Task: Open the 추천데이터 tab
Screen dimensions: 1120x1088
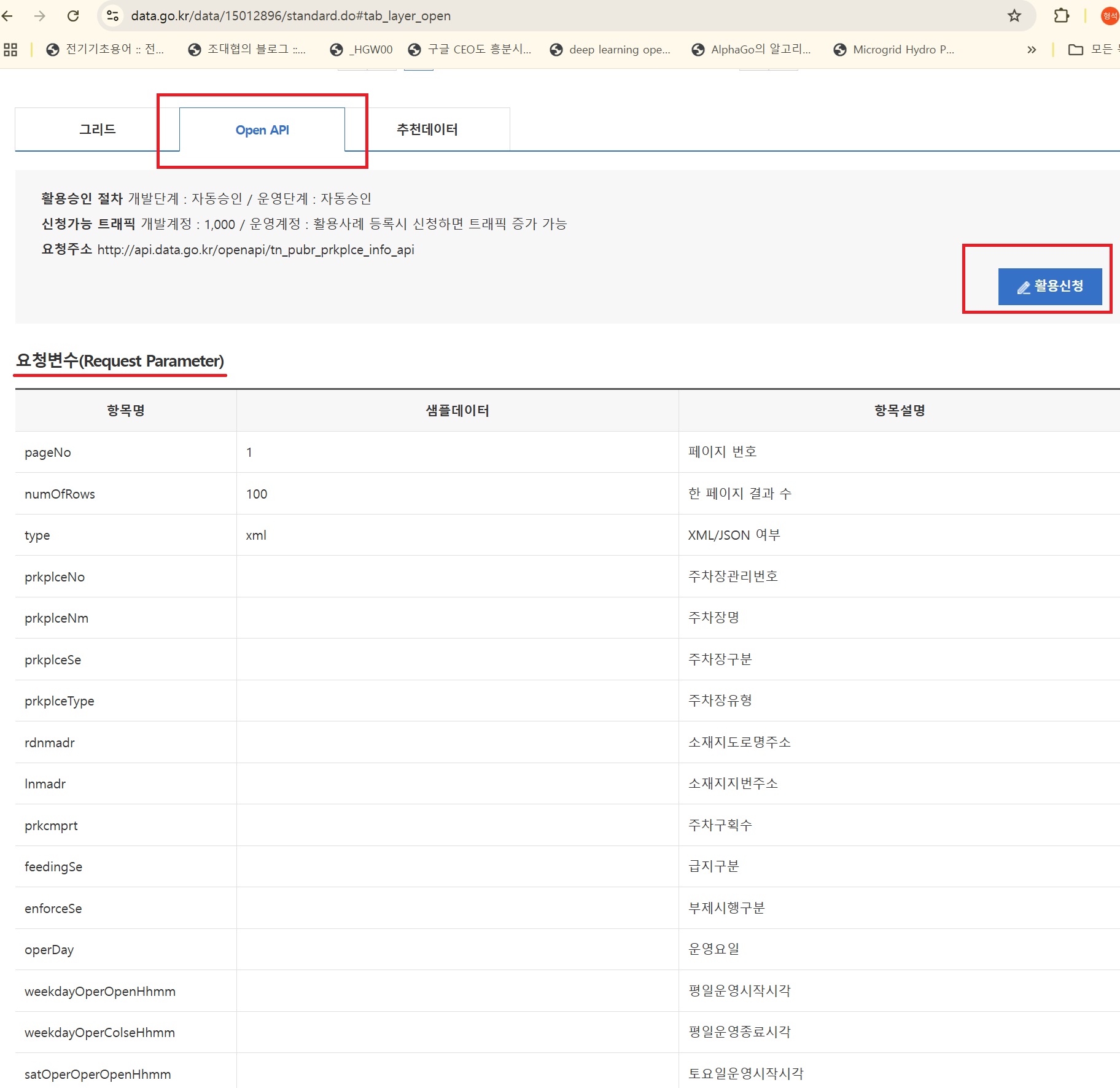Action: [427, 130]
